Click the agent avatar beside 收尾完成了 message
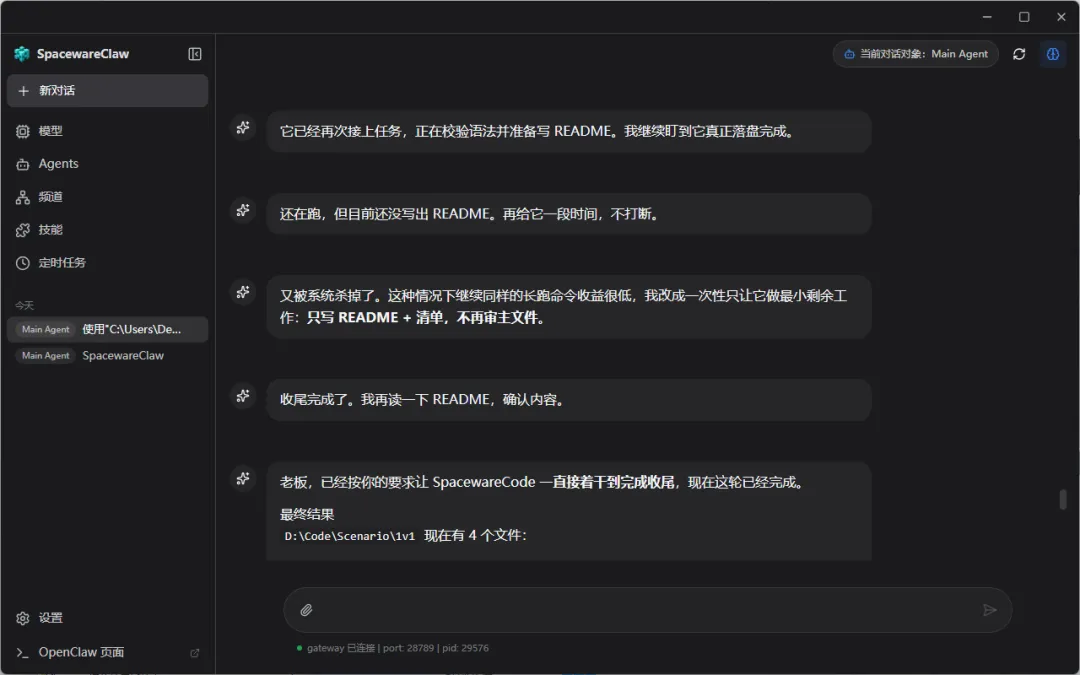The image size is (1080, 675). coord(243,396)
